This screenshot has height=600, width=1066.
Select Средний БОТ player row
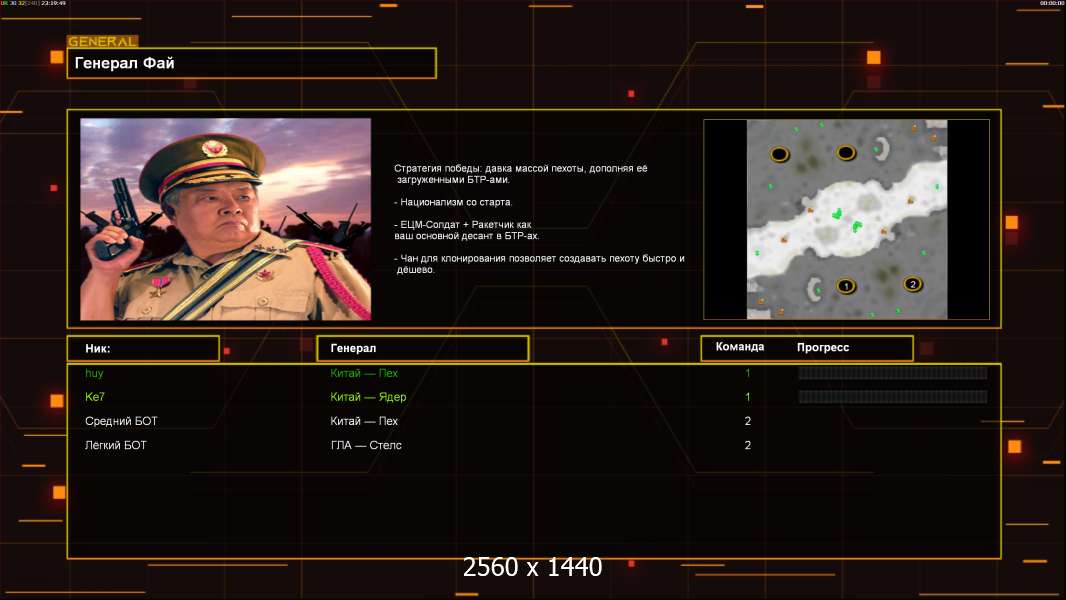(121, 421)
